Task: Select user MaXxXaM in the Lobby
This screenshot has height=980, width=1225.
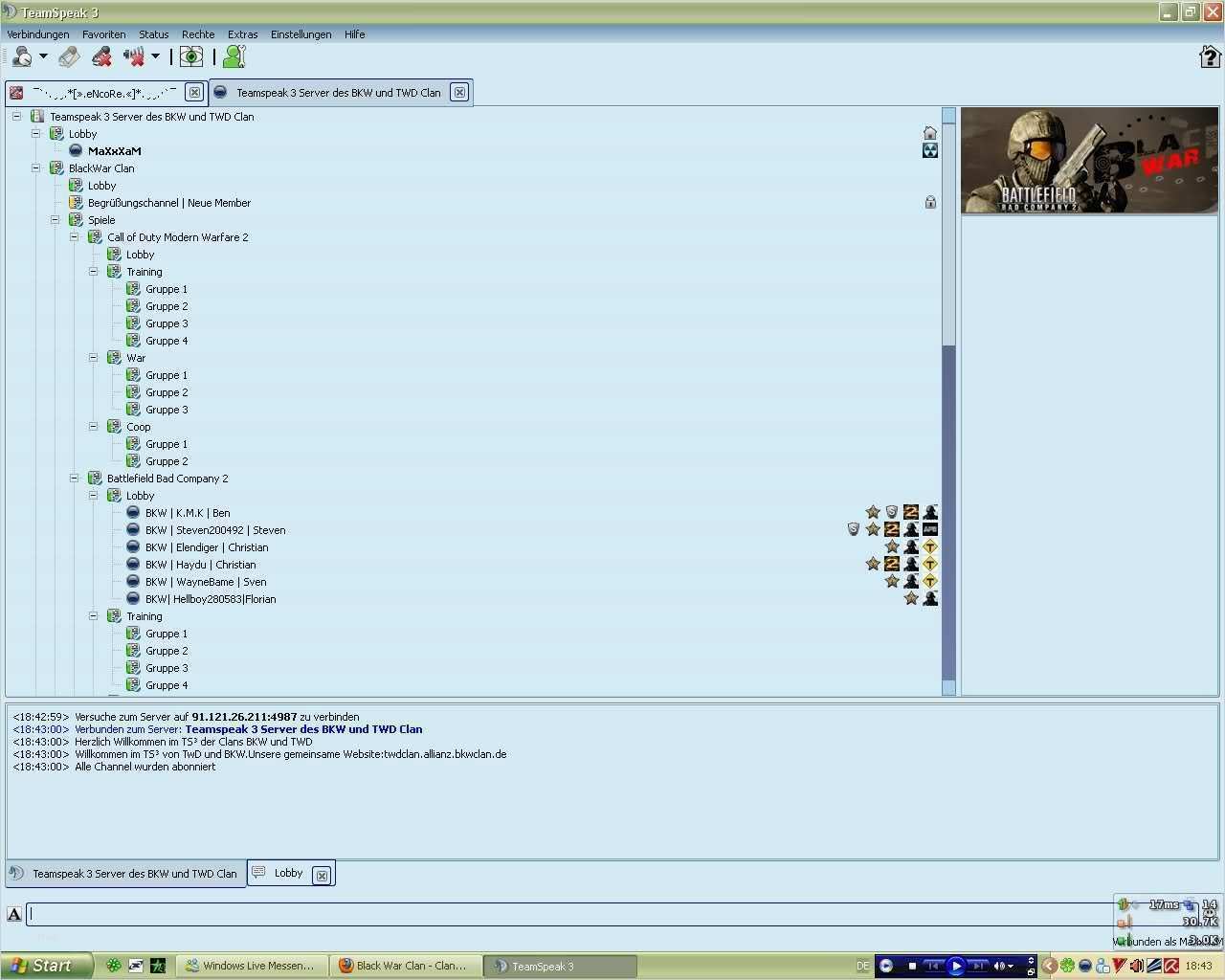Action: click(x=114, y=151)
